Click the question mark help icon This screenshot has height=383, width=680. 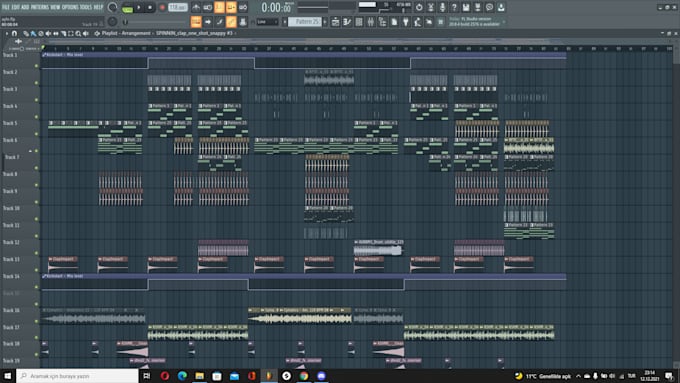click(x=454, y=7)
